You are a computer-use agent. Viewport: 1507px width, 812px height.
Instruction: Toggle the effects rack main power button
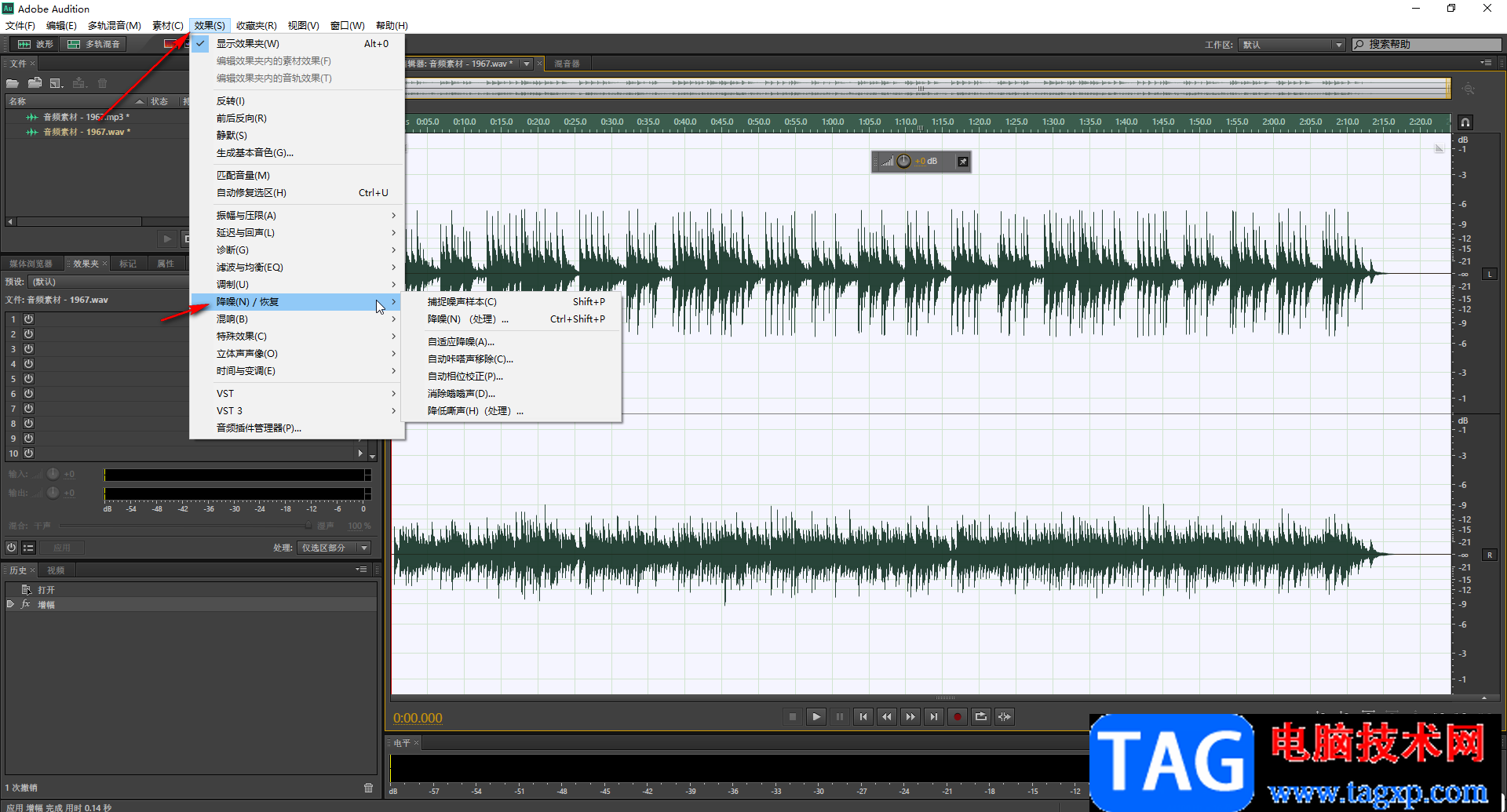11,548
